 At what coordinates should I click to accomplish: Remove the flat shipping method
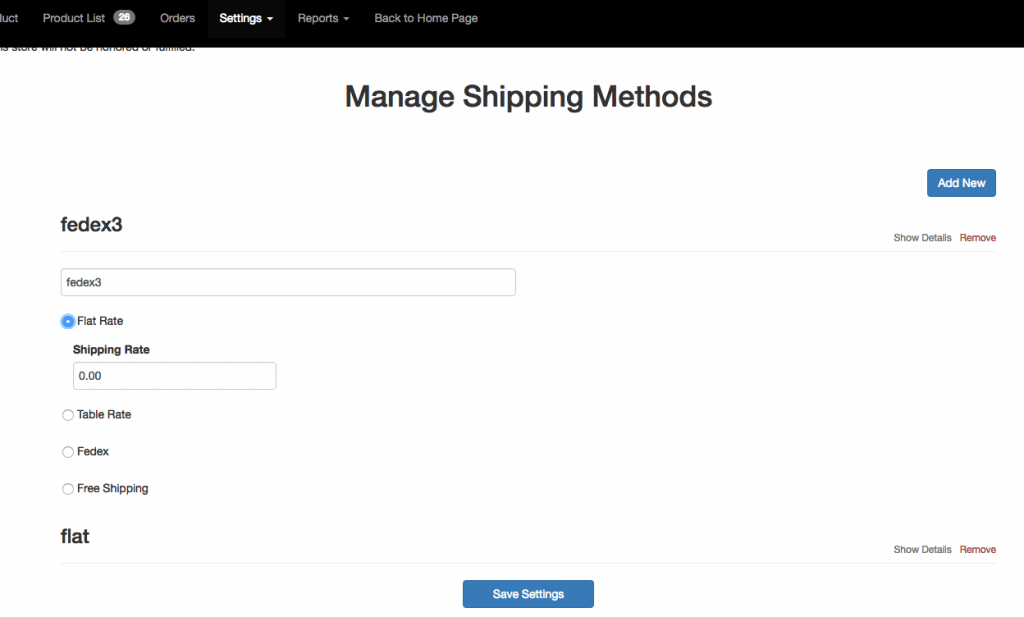(x=977, y=549)
